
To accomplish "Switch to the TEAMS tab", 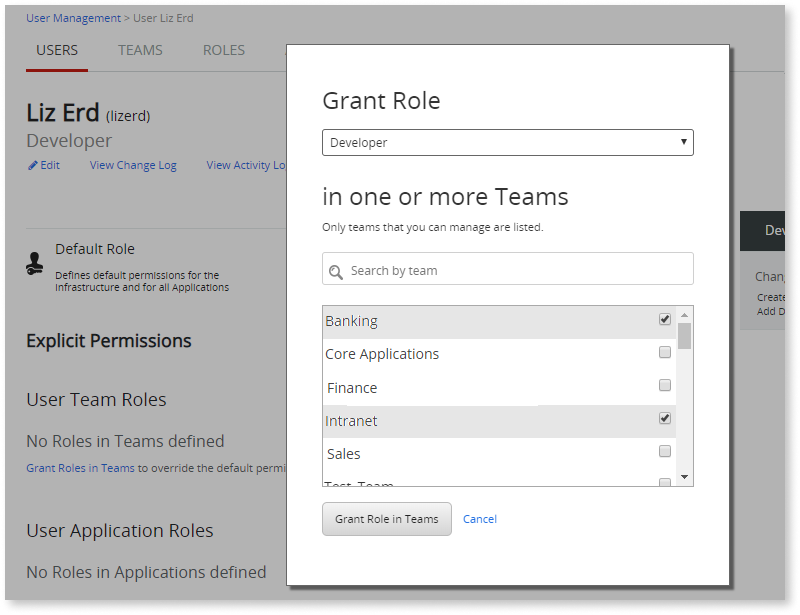I will pos(140,50).
